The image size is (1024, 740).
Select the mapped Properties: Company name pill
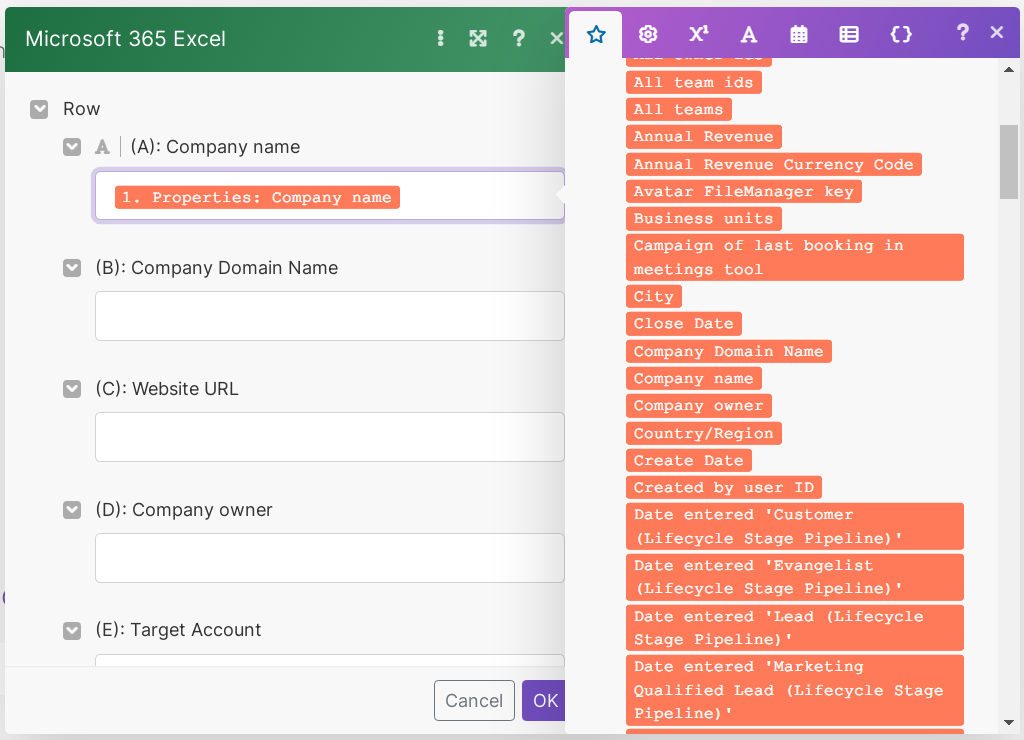pos(257,197)
